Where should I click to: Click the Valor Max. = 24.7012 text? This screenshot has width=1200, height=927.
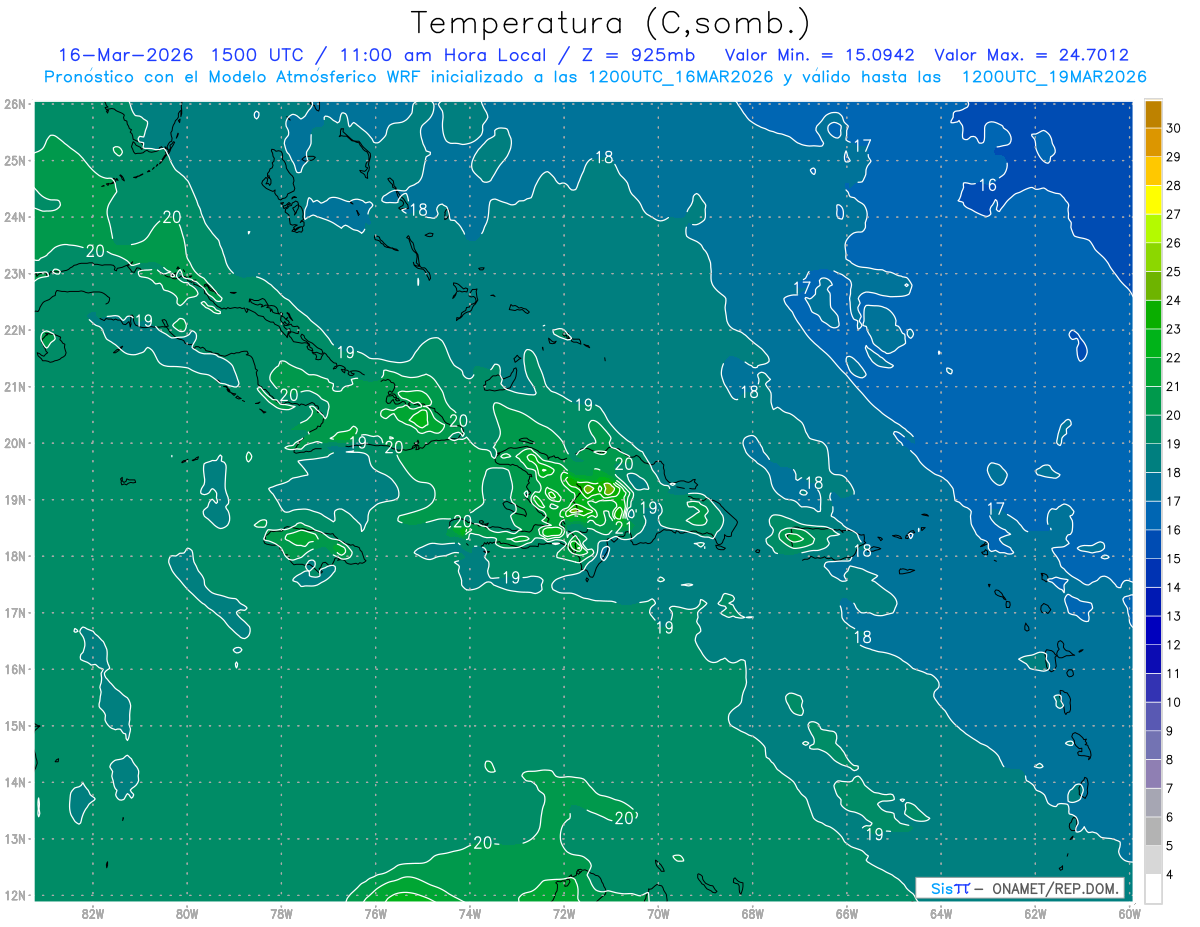(x=1031, y=55)
